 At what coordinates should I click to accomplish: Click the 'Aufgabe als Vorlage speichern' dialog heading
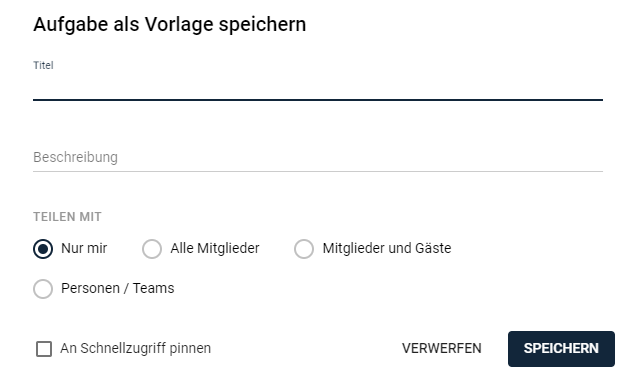point(170,25)
